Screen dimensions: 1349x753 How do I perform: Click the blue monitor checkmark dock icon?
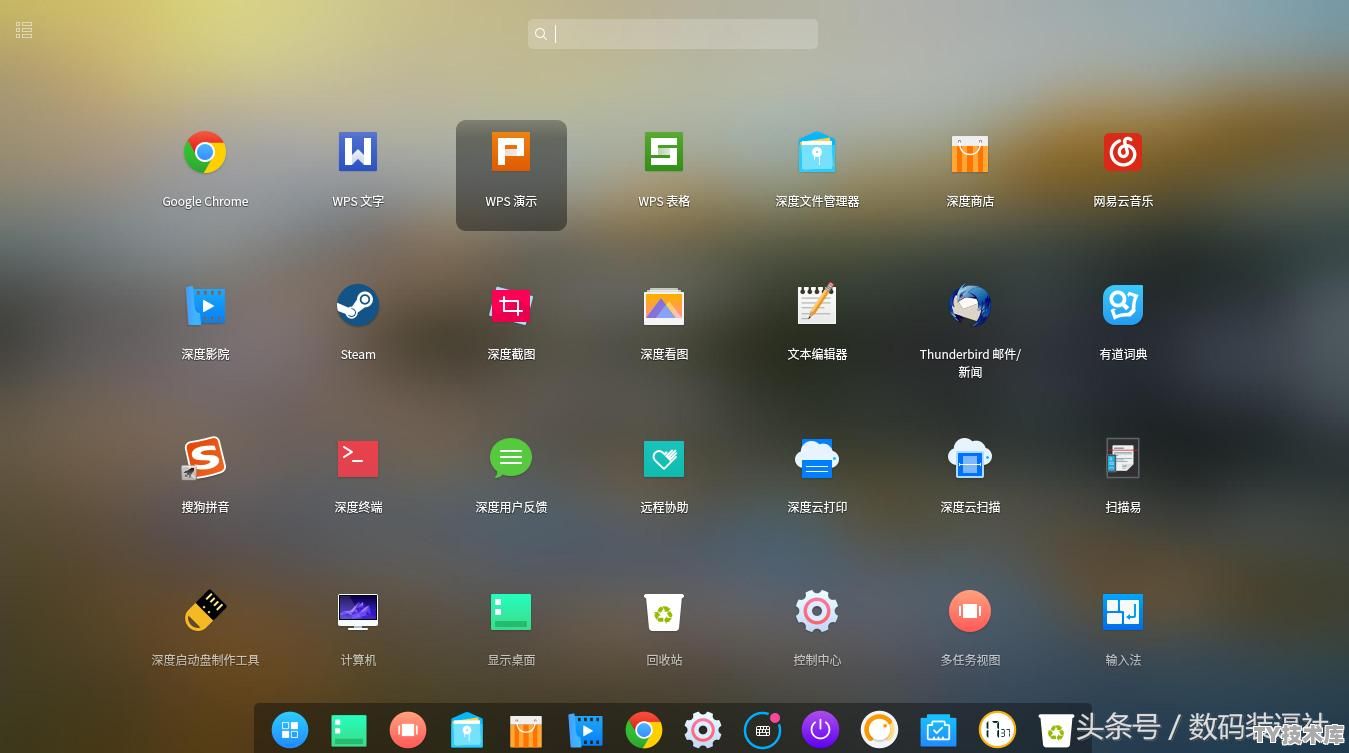(x=939, y=730)
